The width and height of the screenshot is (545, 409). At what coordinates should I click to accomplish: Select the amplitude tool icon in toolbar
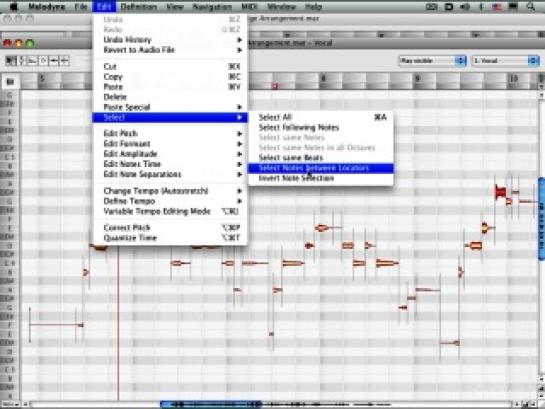(43, 60)
